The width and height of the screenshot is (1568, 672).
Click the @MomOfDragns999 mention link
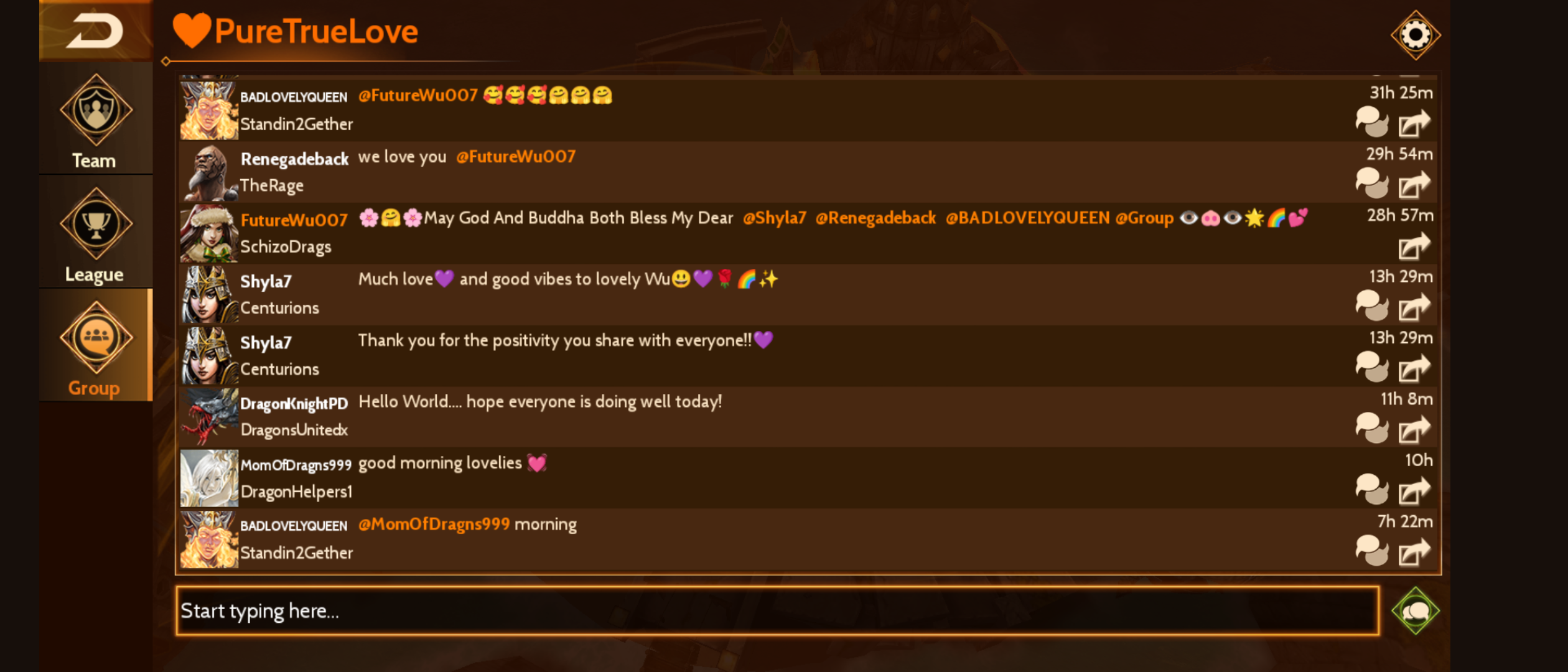point(434,524)
